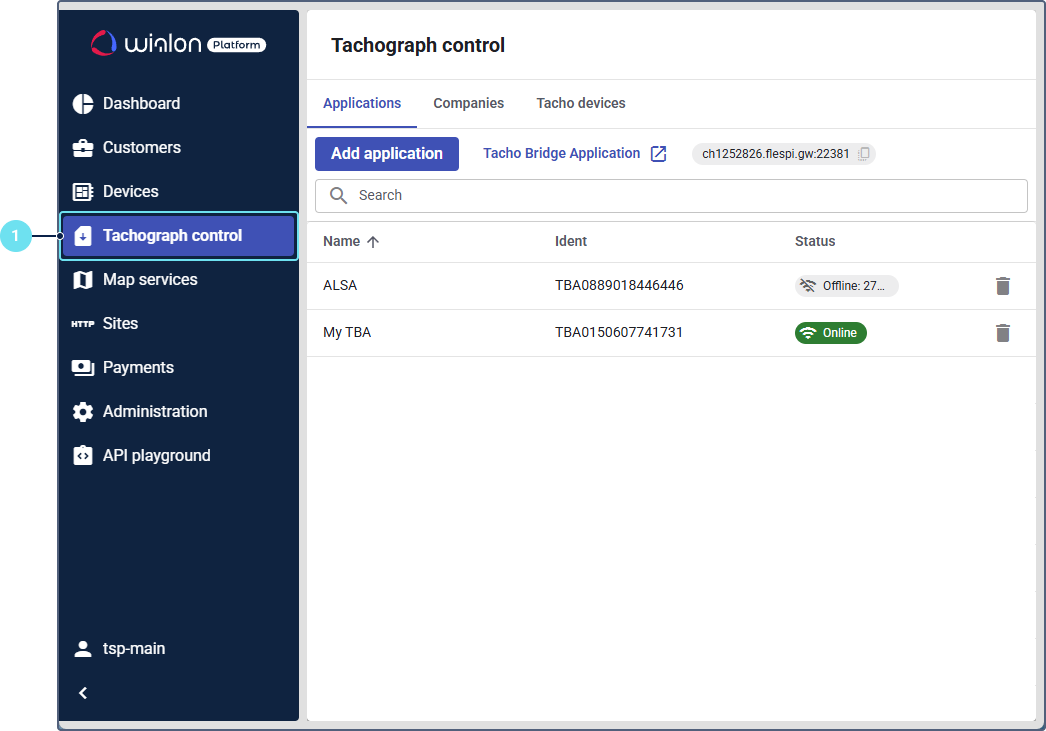Click the Administration gear icon

[83, 412]
